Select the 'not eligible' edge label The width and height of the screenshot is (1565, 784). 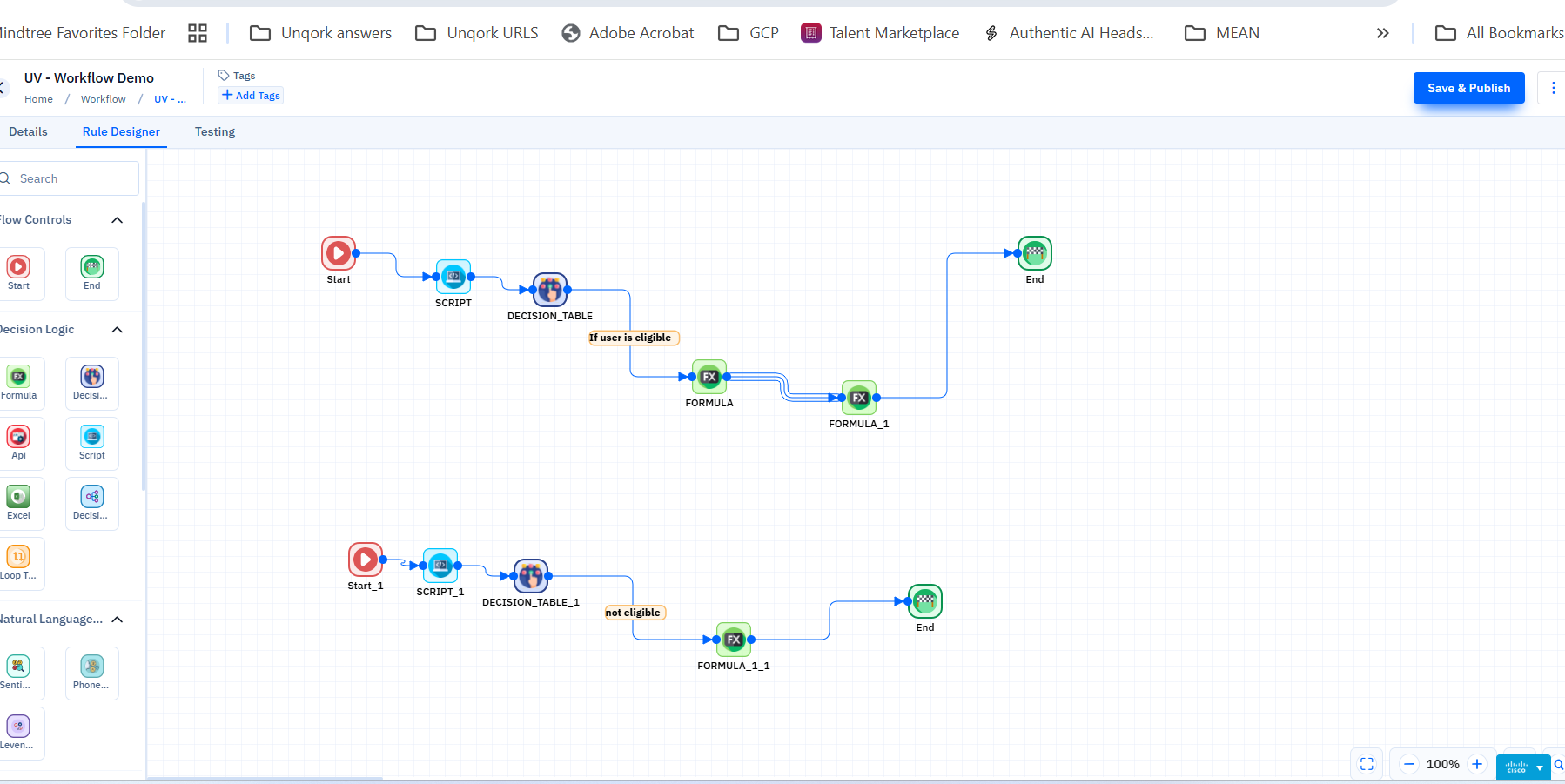tap(635, 613)
